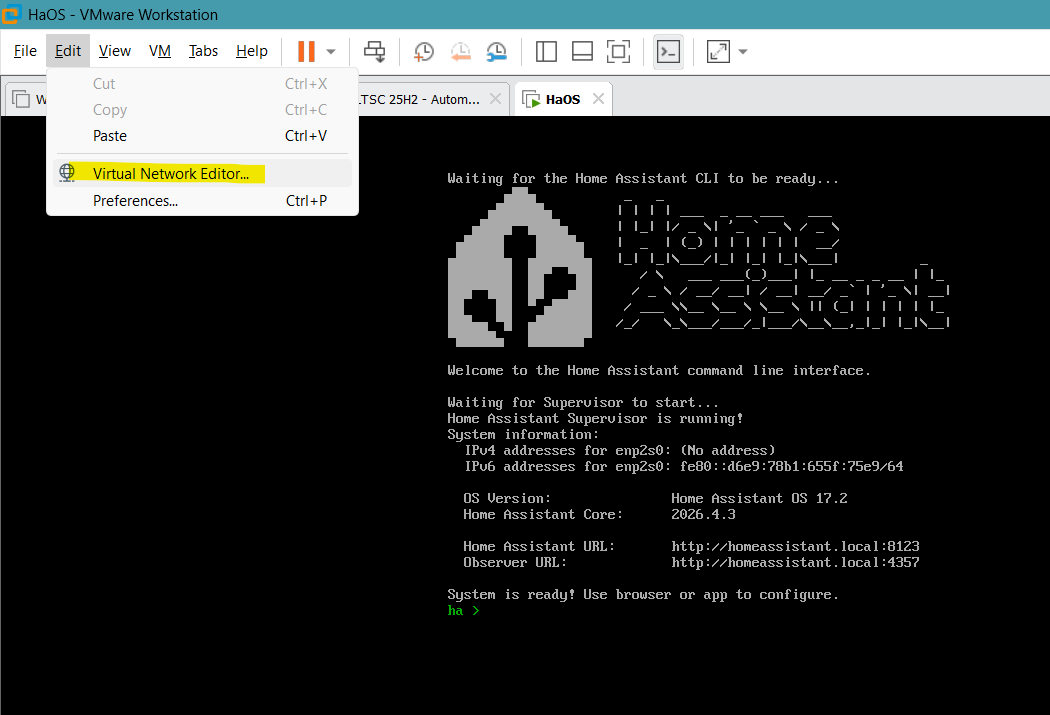Image resolution: width=1050 pixels, height=715 pixels.
Task: Switch to the LTSC 25H2 tab
Action: coord(419,100)
